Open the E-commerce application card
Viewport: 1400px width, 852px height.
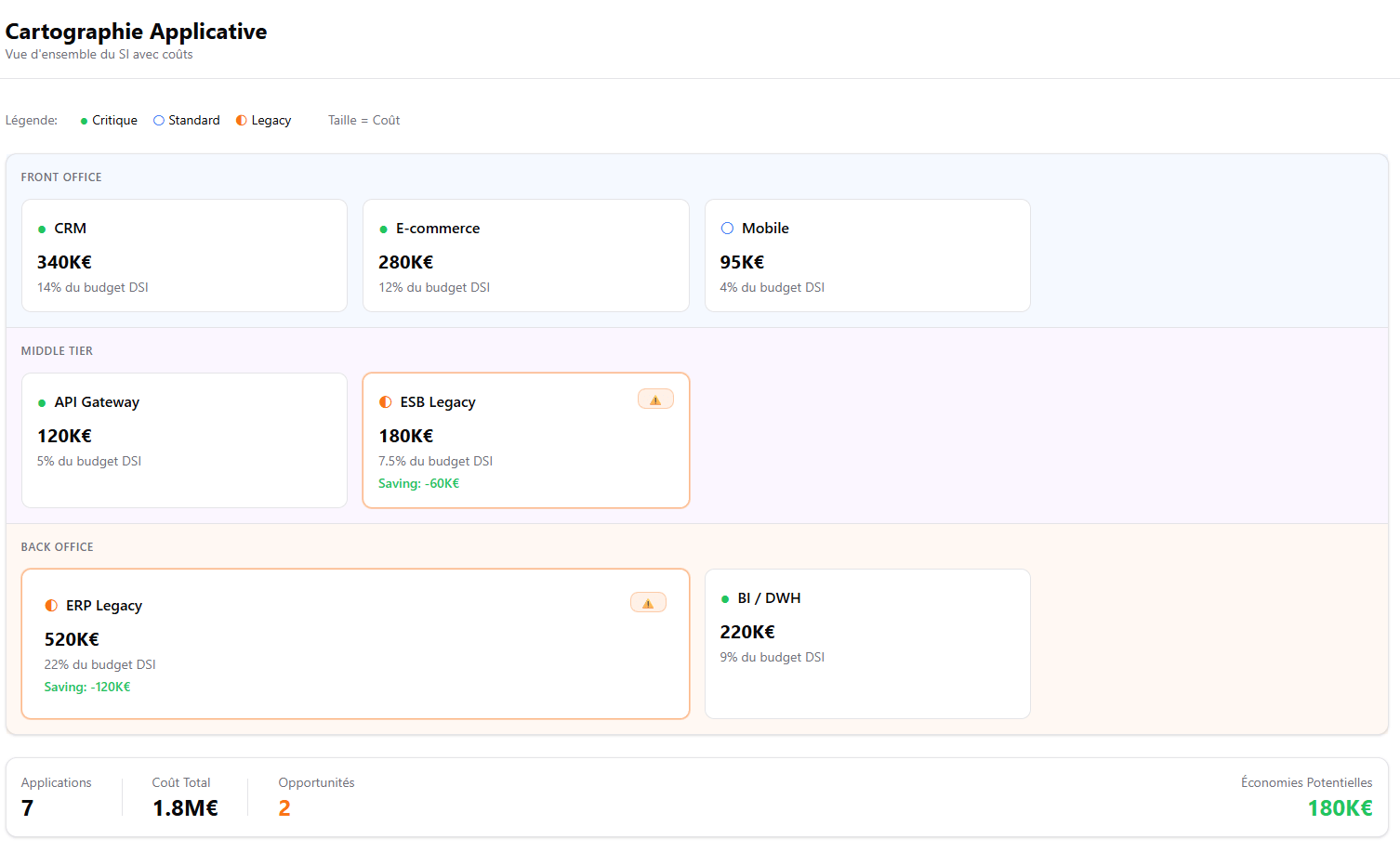click(x=525, y=256)
